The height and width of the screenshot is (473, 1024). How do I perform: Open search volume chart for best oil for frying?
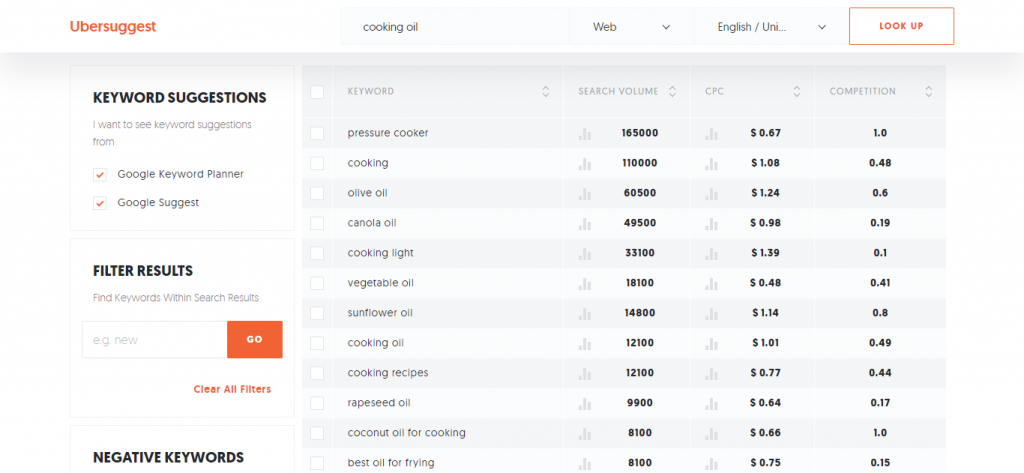pos(584,464)
